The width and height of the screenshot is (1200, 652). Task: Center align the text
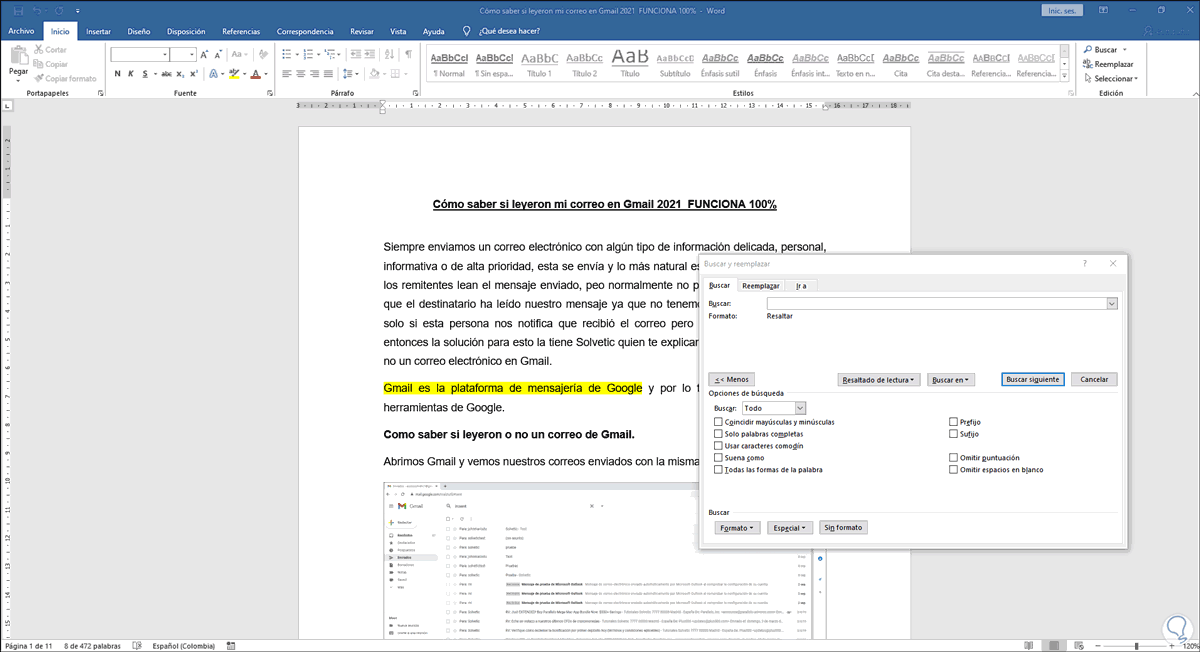300,74
